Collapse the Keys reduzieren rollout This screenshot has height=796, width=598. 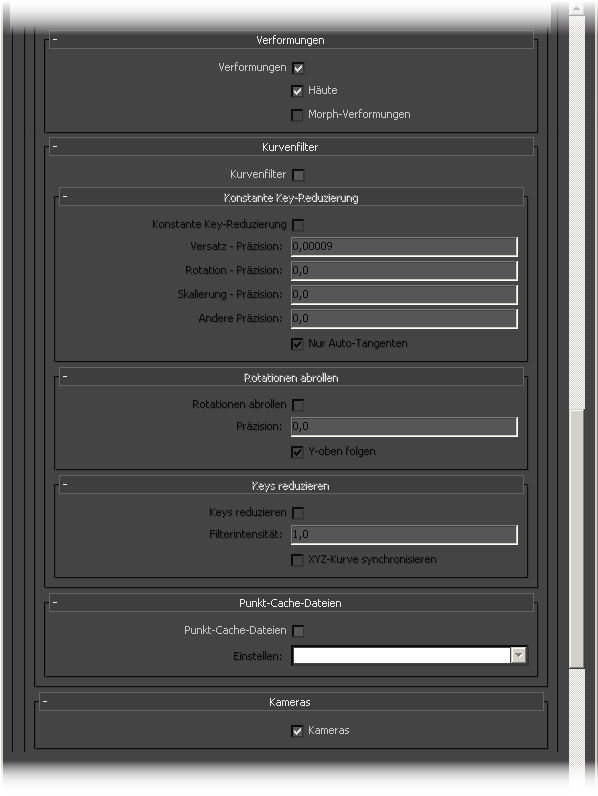(291, 486)
